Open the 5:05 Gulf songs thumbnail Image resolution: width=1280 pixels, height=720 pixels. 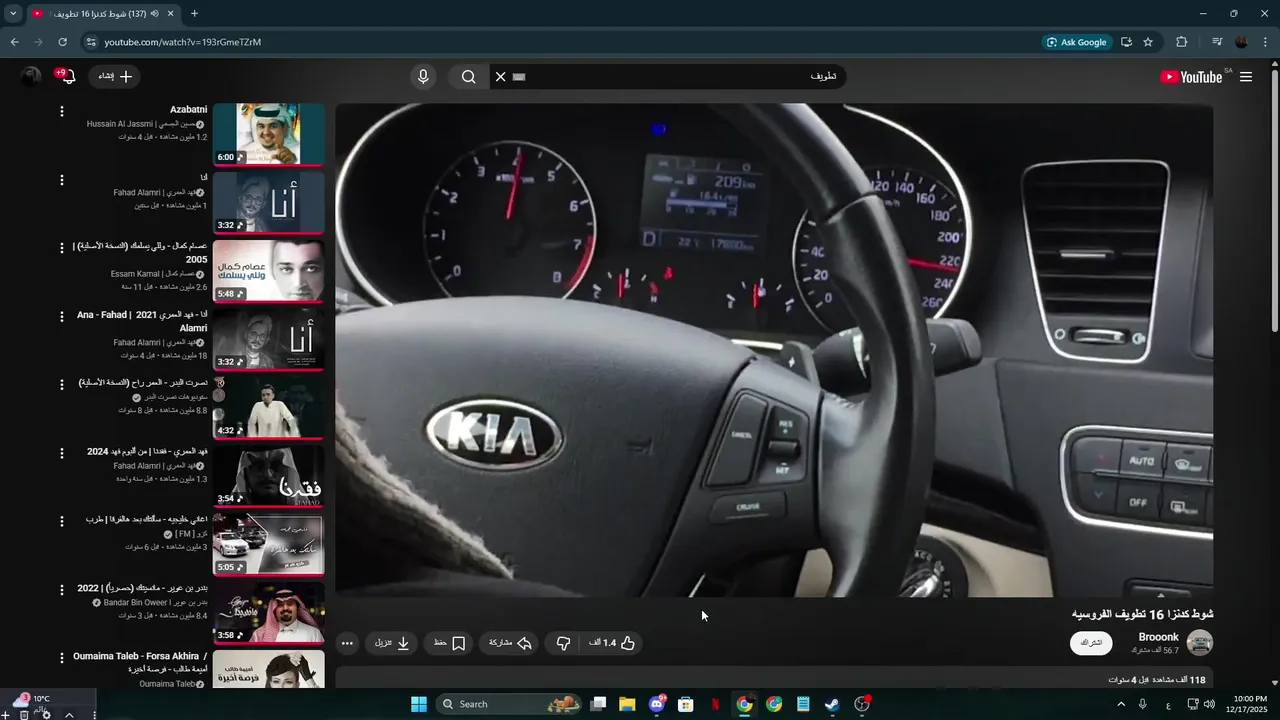pos(268,544)
